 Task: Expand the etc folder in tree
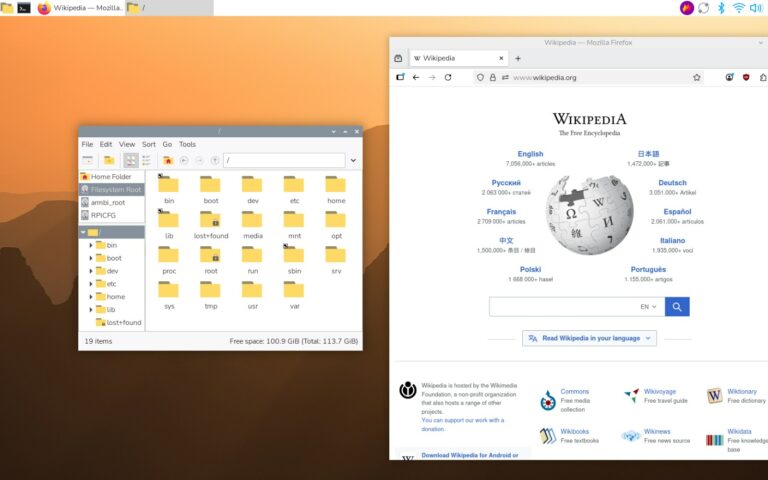[x=91, y=284]
